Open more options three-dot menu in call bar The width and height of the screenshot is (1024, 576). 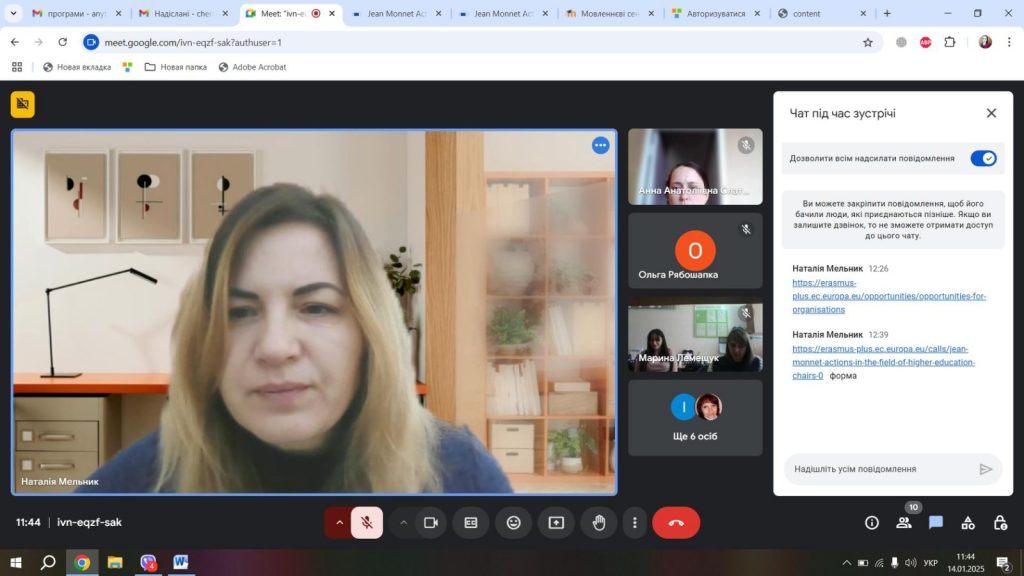(634, 522)
